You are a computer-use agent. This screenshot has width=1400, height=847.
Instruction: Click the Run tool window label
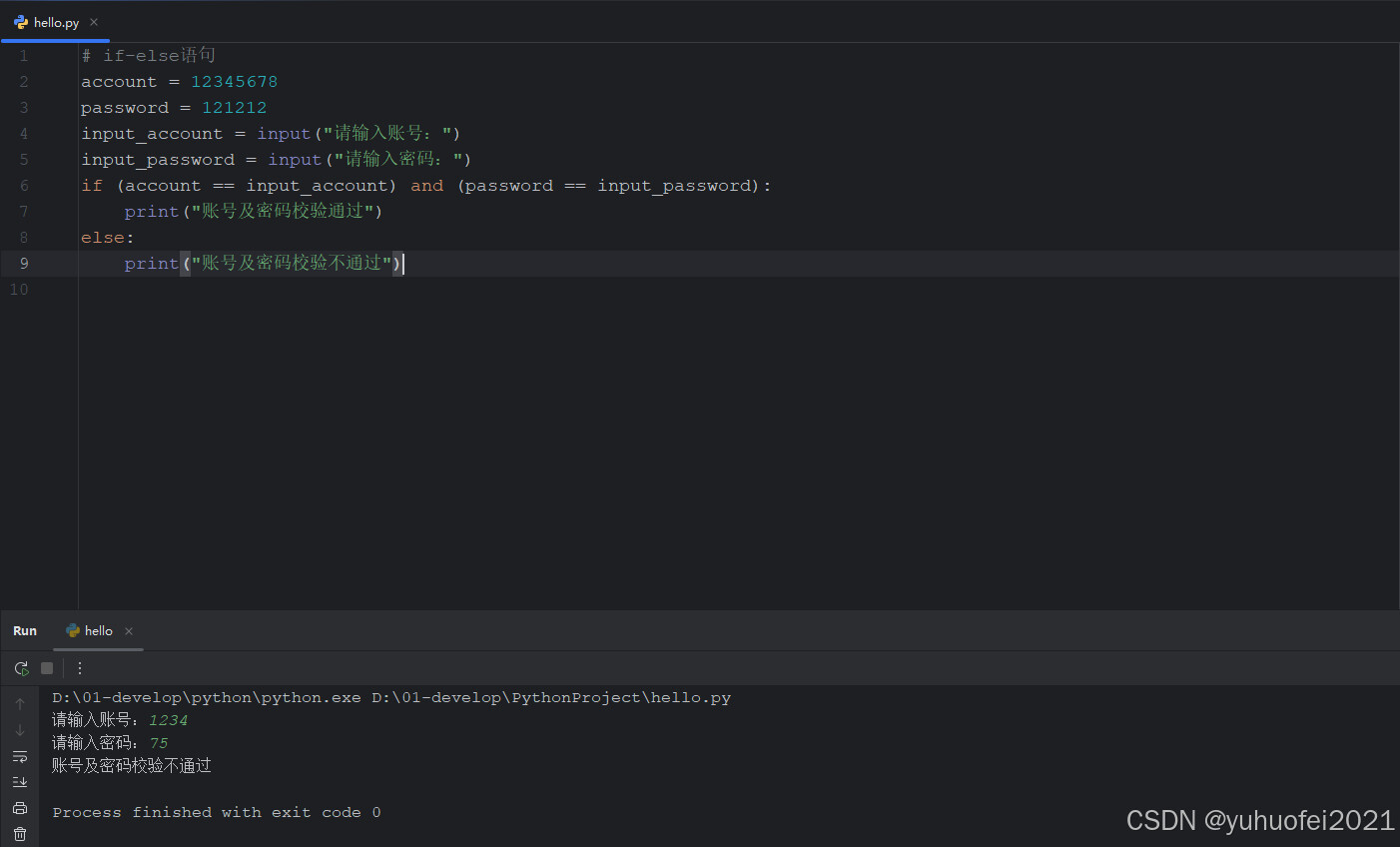click(x=25, y=631)
